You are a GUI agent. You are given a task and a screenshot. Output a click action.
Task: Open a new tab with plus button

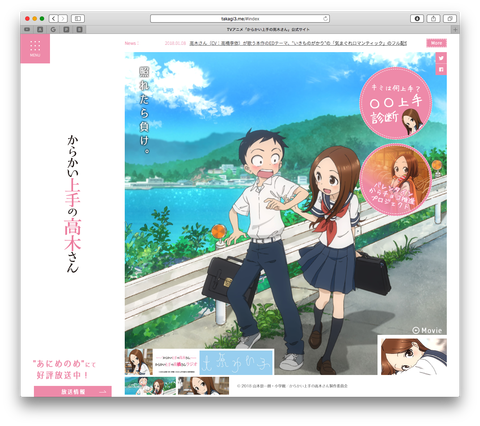455,30
